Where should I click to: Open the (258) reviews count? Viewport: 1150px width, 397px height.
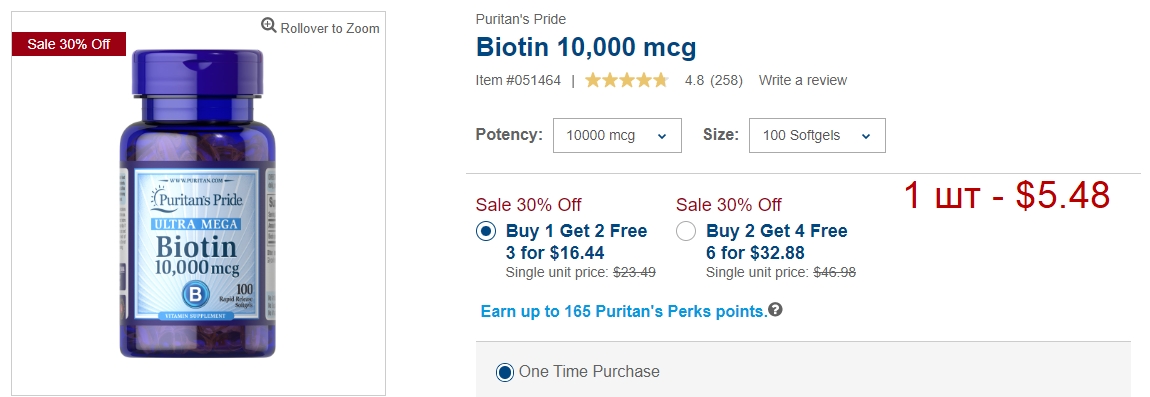(727, 80)
